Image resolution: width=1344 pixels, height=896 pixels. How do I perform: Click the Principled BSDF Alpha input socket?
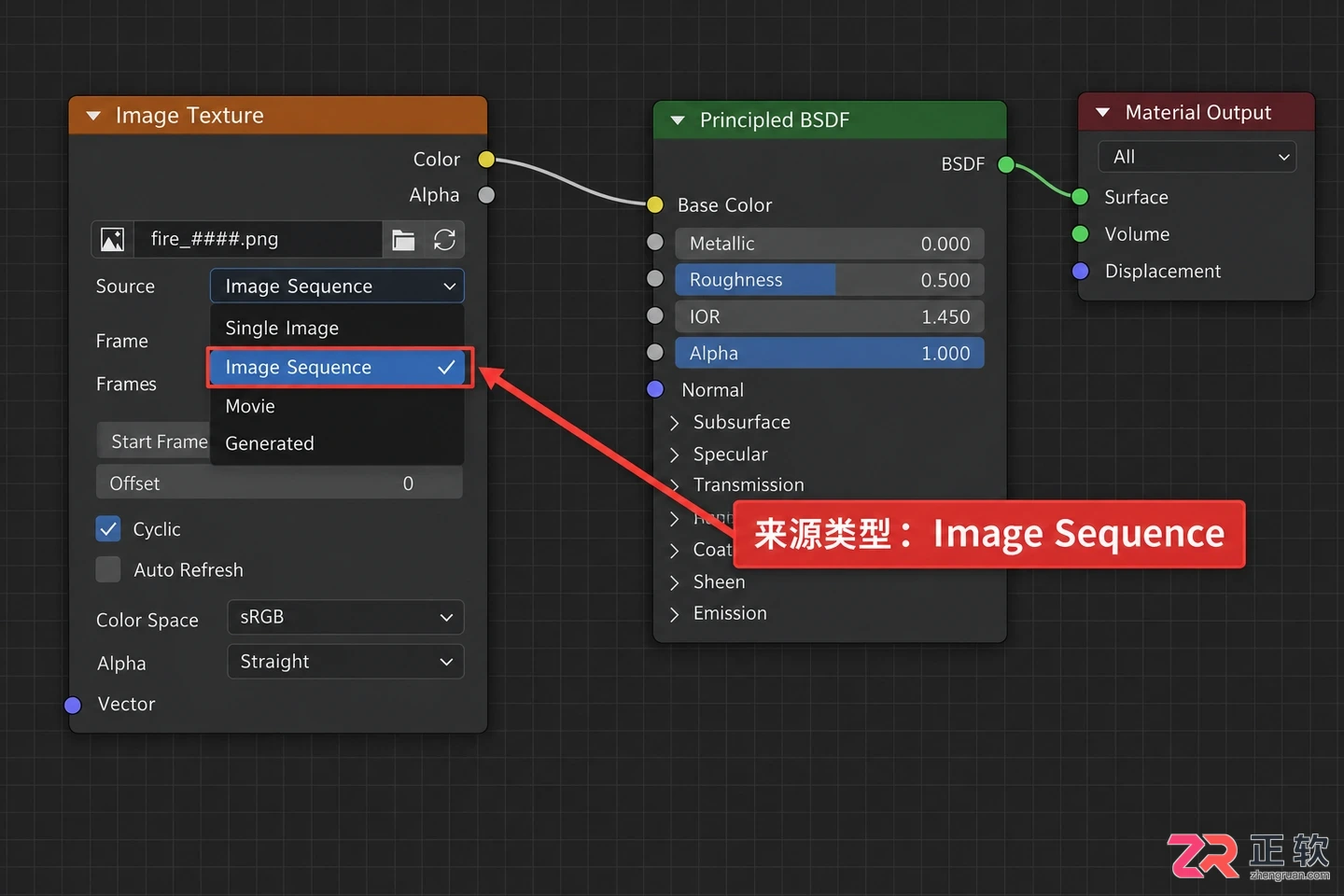(655, 352)
